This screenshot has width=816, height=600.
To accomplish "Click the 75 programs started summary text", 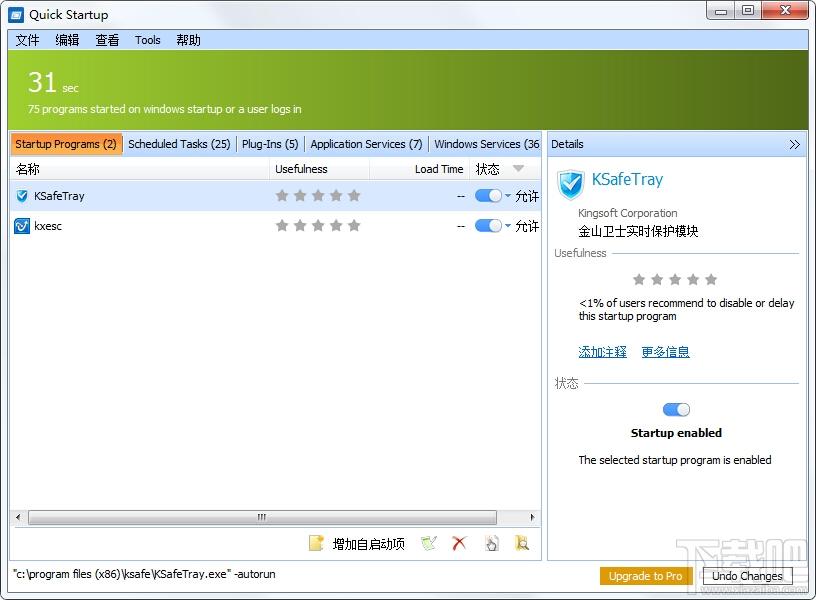I will point(164,109).
